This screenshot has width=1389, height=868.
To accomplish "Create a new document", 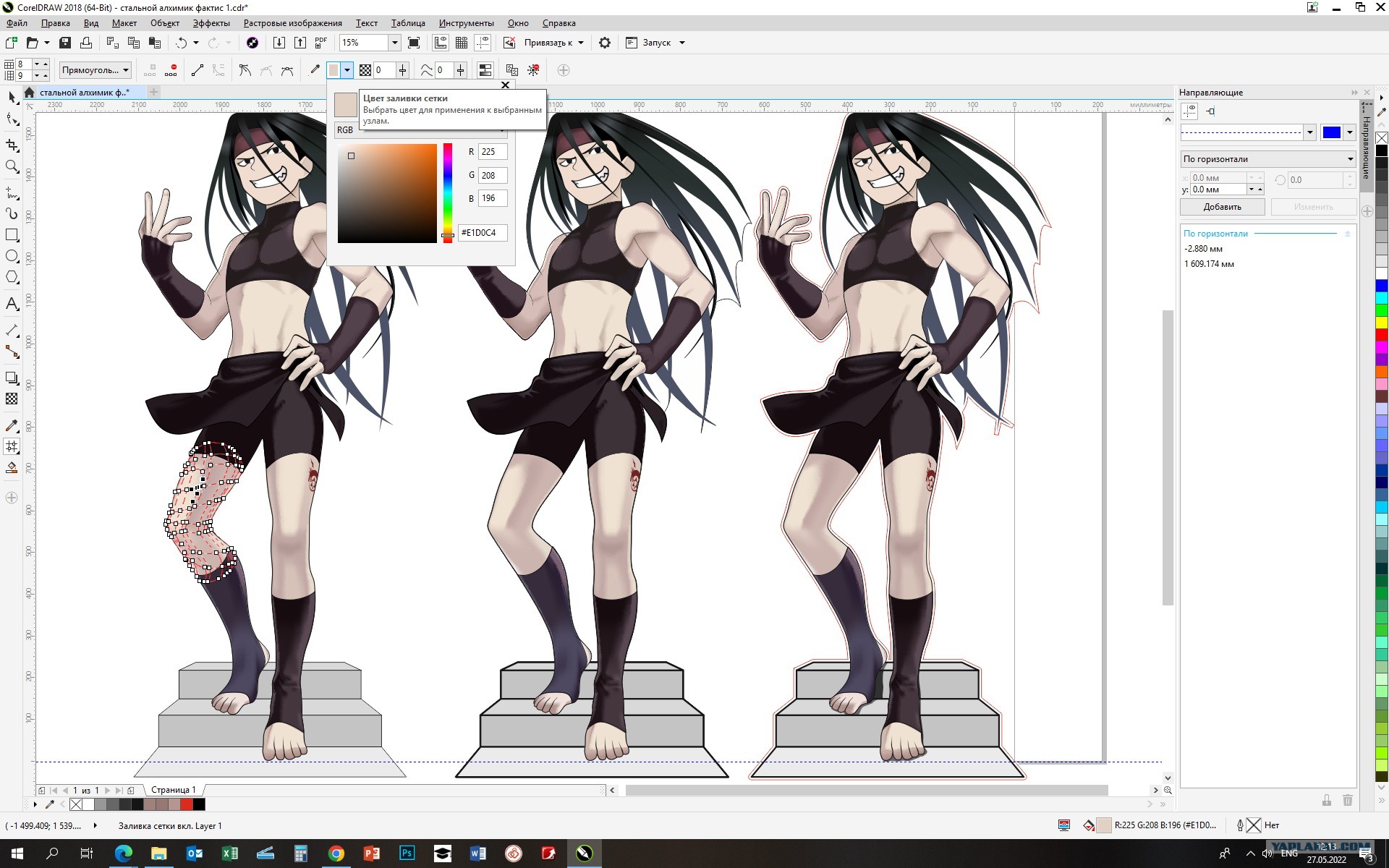I will pyautogui.click(x=12, y=43).
